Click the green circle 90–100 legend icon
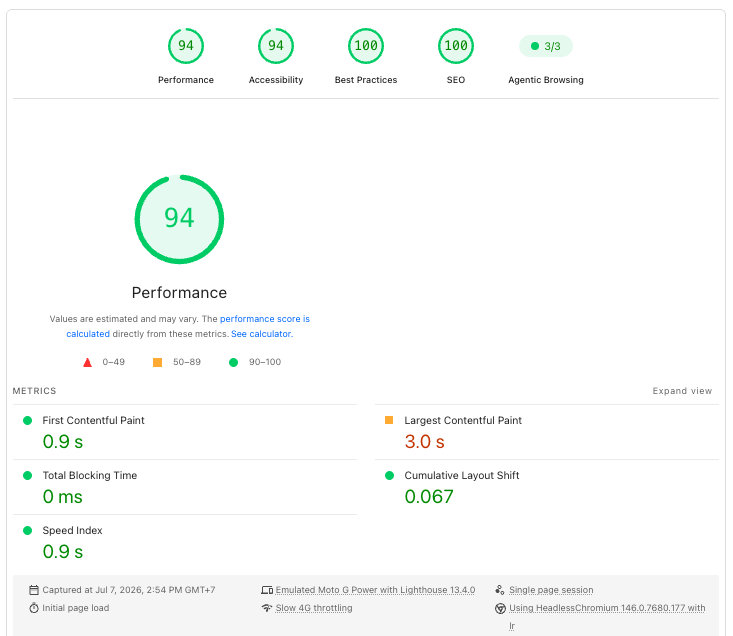Image resolution: width=733 pixels, height=636 pixels. click(233, 362)
